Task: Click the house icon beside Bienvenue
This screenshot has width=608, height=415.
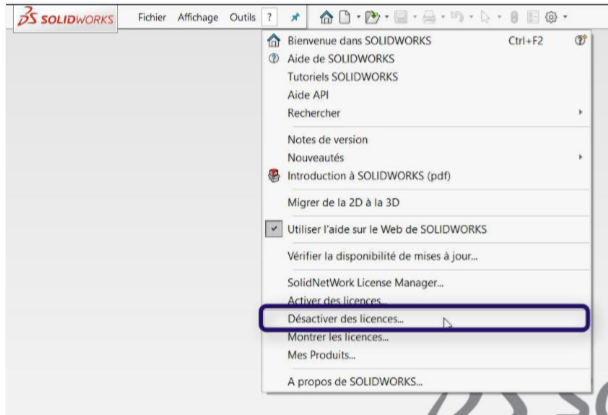Action: (274, 40)
